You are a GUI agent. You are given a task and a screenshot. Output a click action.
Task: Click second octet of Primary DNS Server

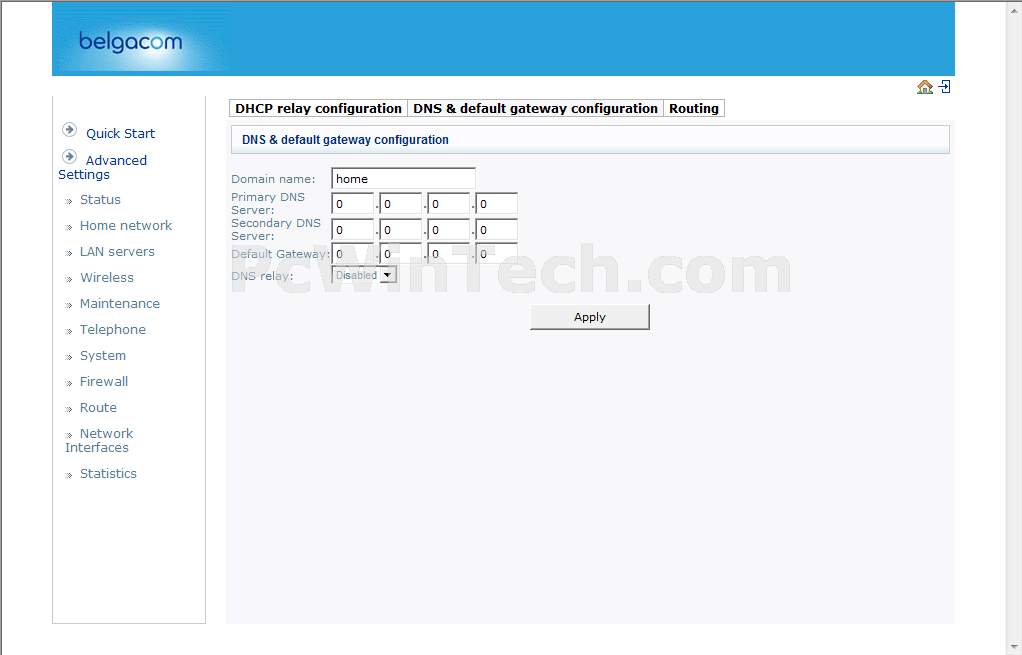pos(401,204)
